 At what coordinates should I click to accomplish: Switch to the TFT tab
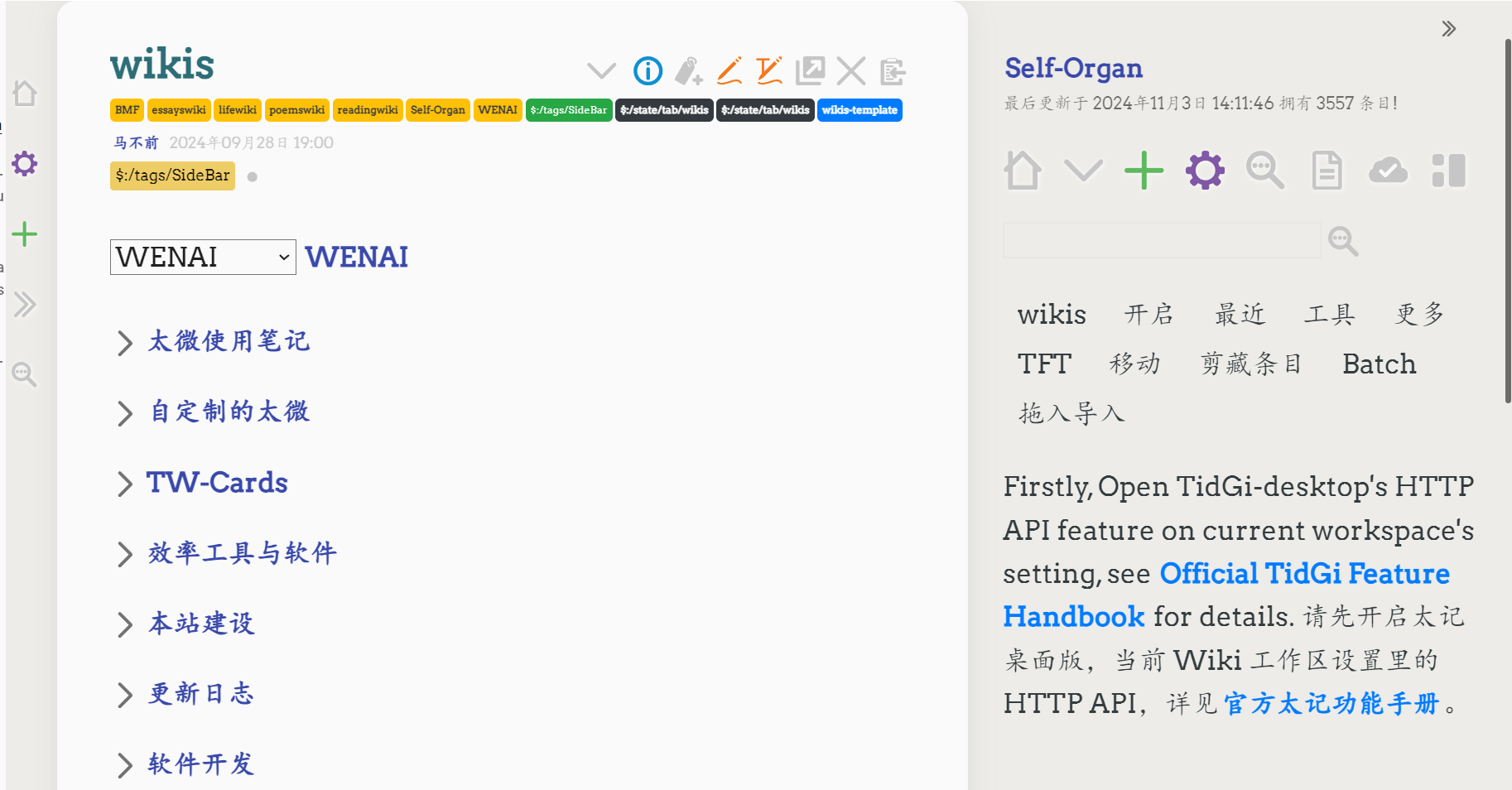coord(1044,364)
